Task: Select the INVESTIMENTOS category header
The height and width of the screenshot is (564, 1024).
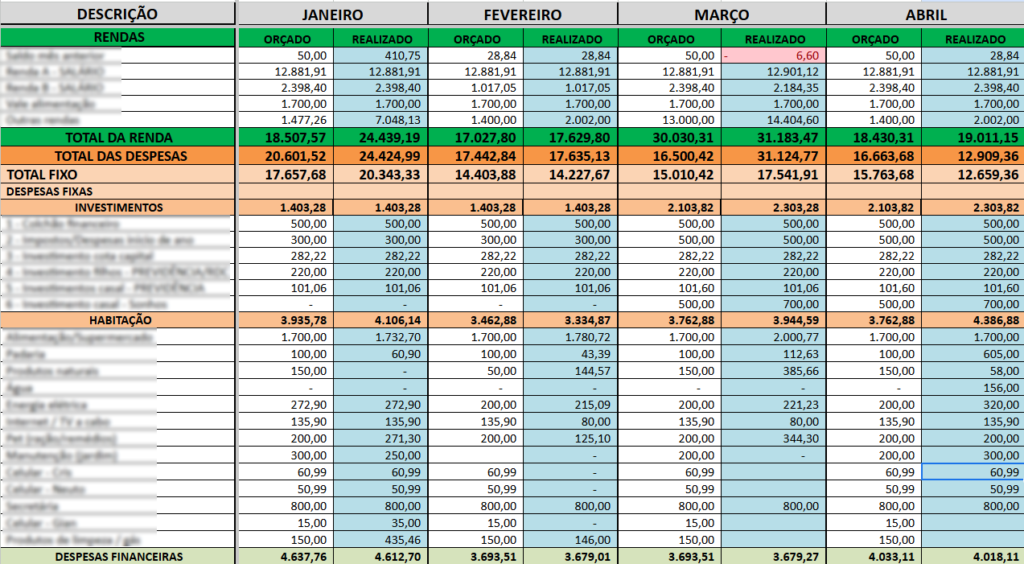Action: (x=117, y=207)
